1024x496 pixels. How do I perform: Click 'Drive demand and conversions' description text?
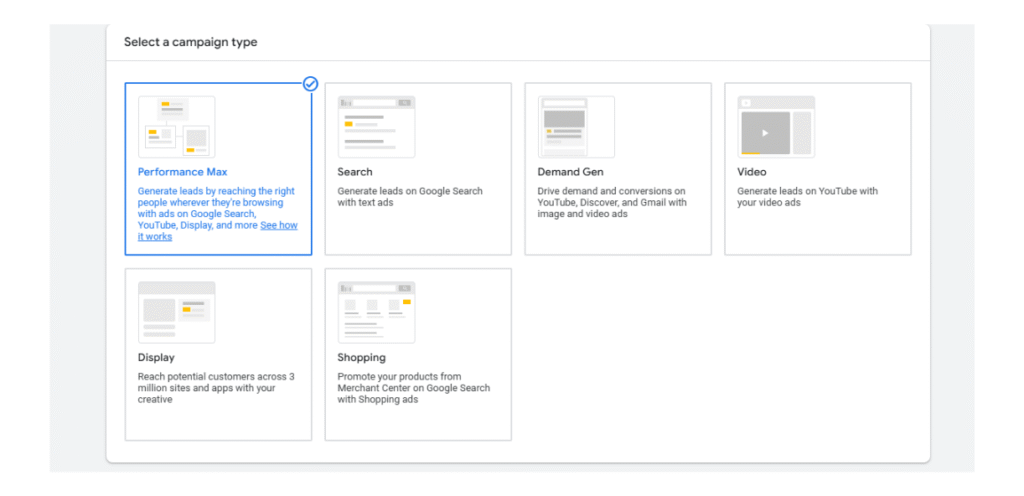tap(612, 202)
